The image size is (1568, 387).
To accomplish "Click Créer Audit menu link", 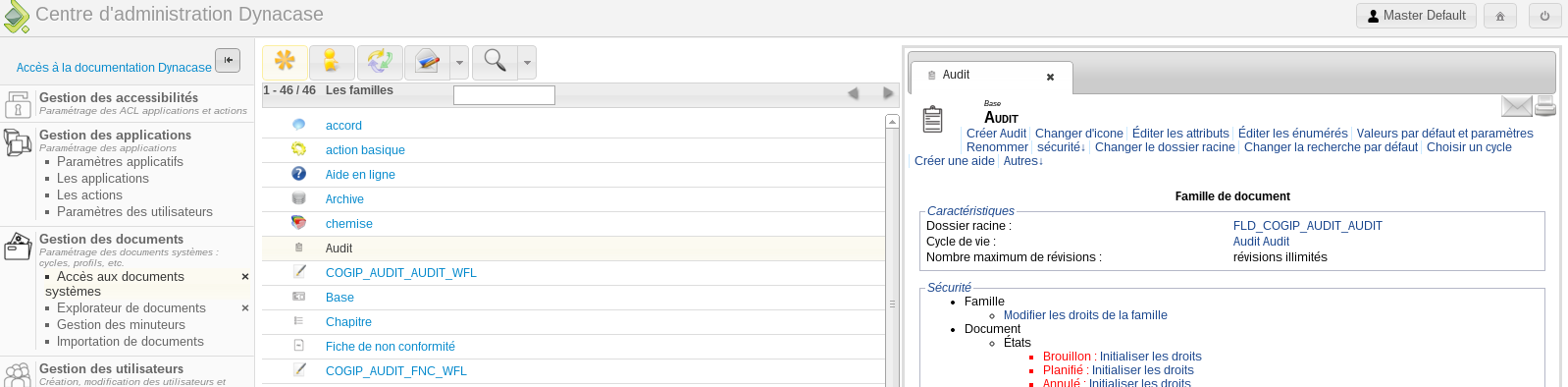I will 996,134.
